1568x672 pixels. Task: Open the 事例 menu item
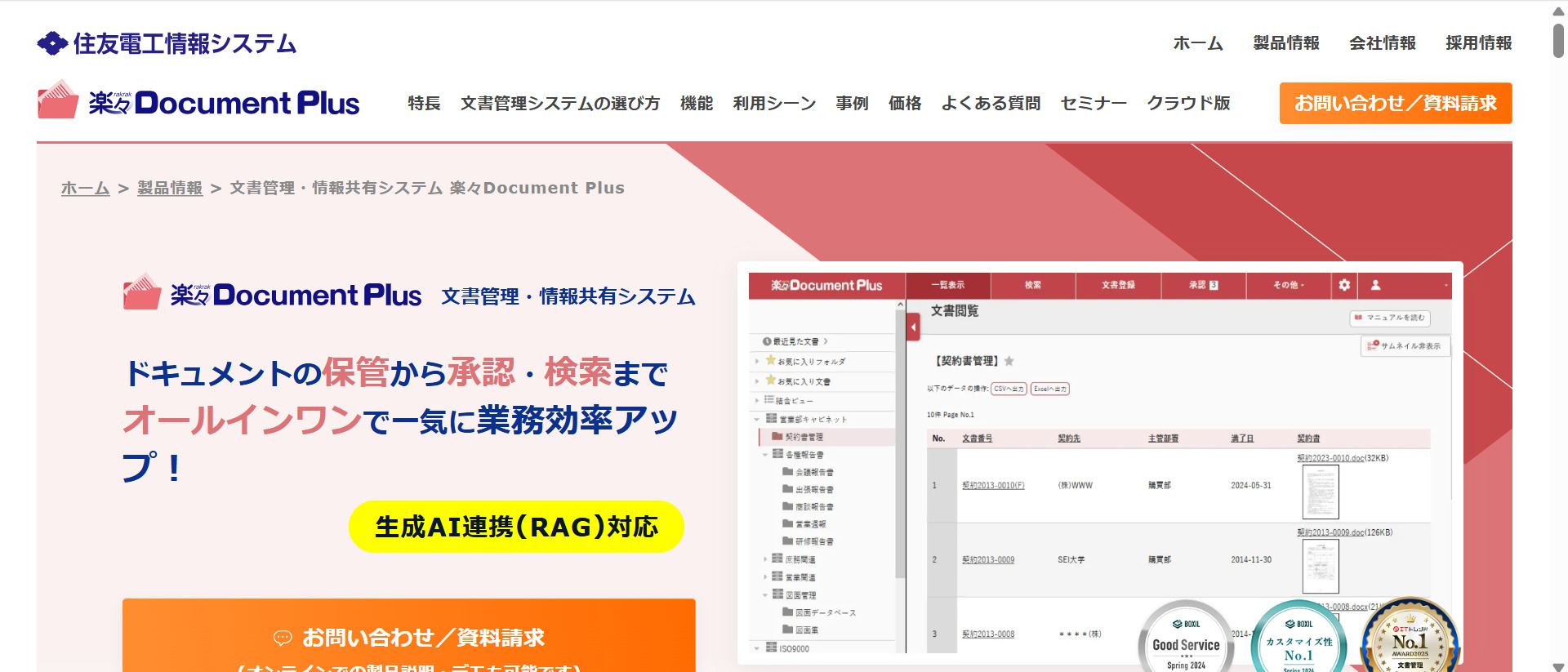tap(852, 104)
